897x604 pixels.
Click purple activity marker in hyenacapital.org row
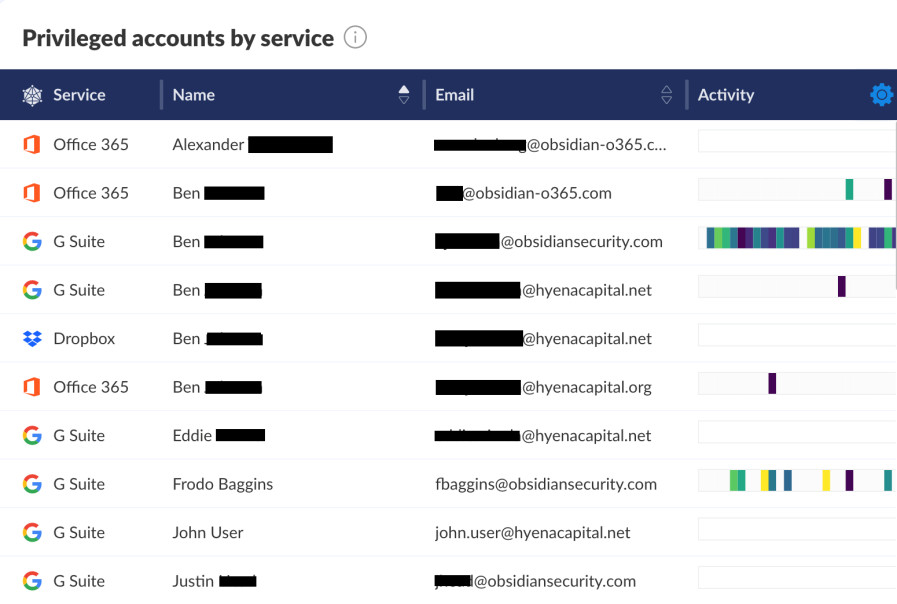click(772, 383)
